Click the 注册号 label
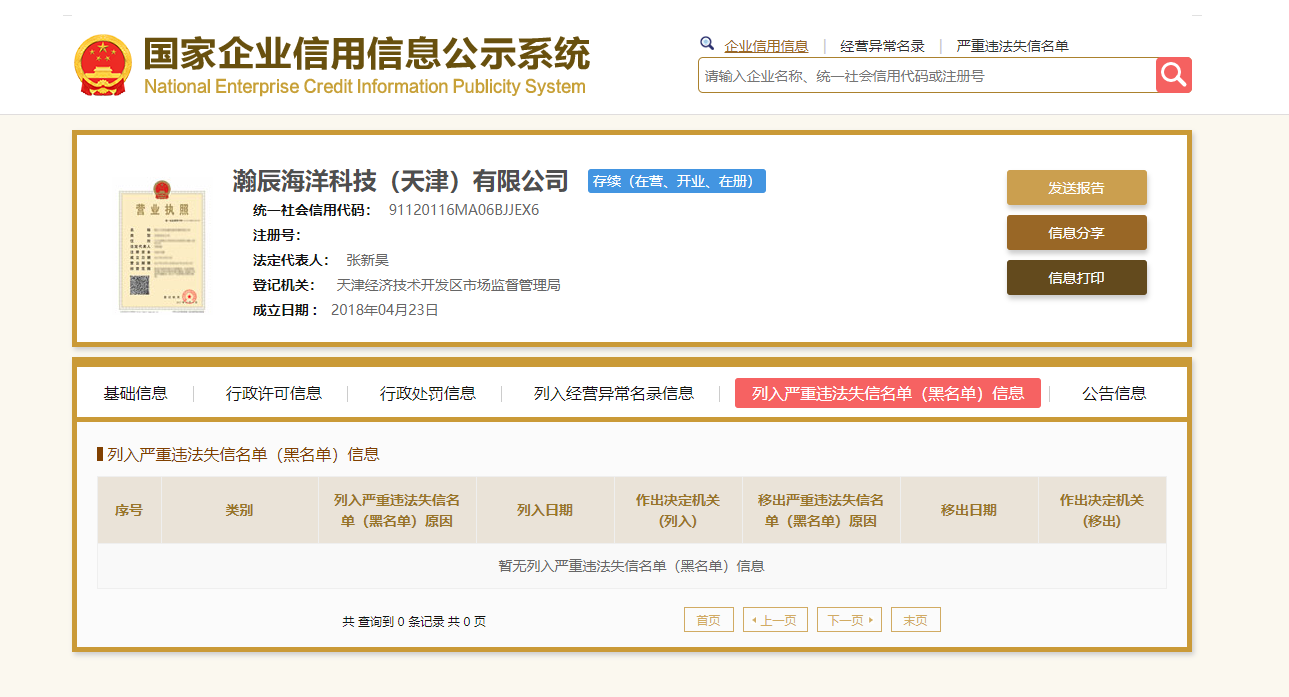Viewport: 1289px width, 697px height. [x=277, y=235]
